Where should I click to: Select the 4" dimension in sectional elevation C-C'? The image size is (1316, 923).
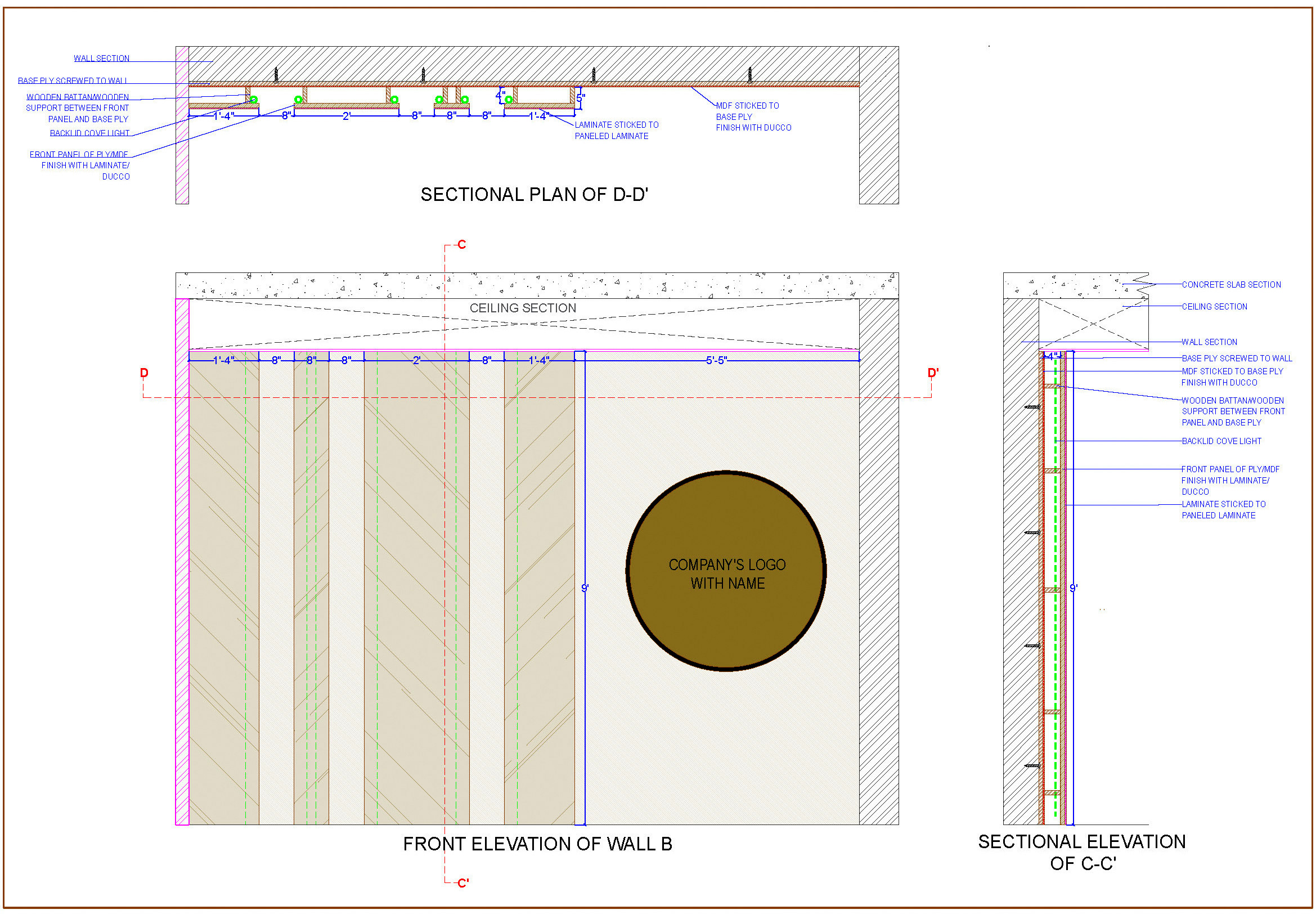tap(1052, 356)
